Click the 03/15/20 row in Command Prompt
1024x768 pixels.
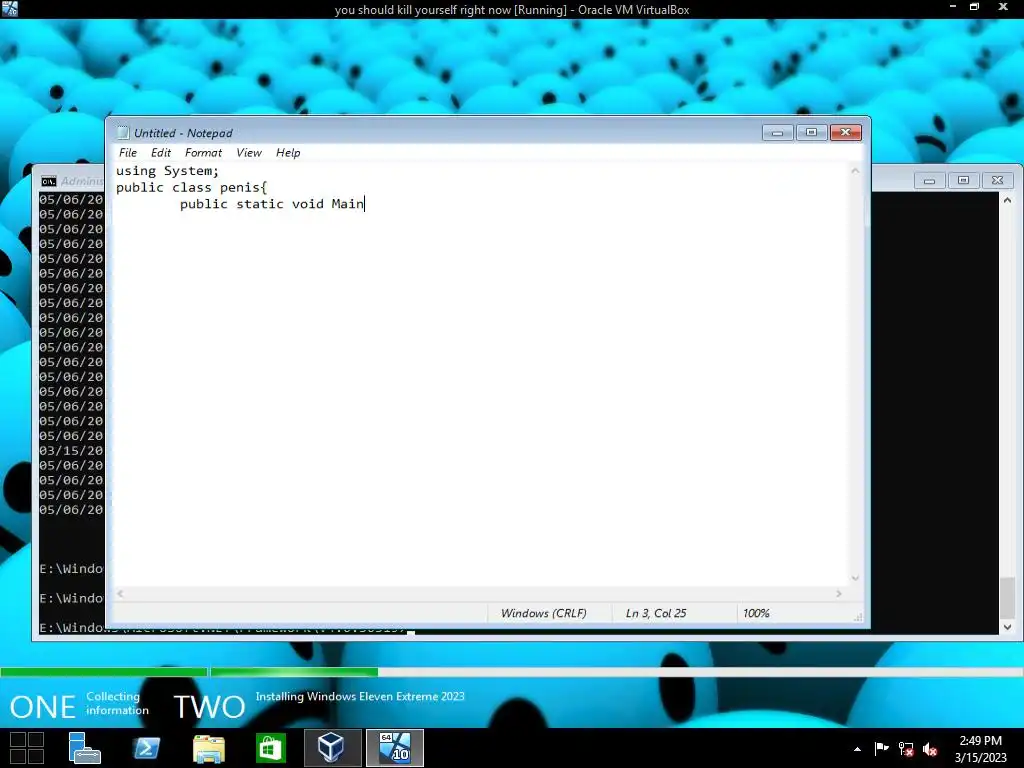(x=71, y=451)
